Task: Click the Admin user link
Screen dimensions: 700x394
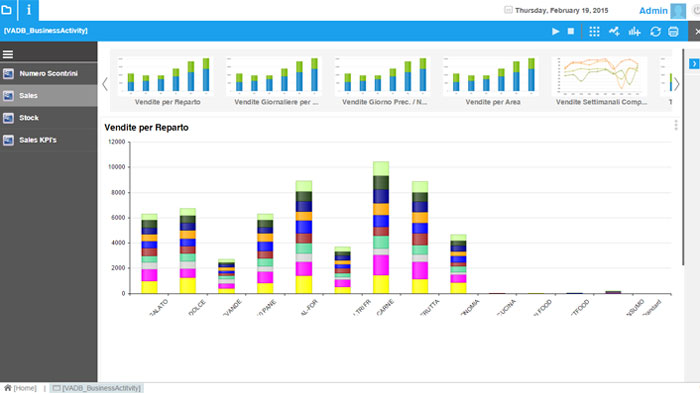Action: pos(653,11)
